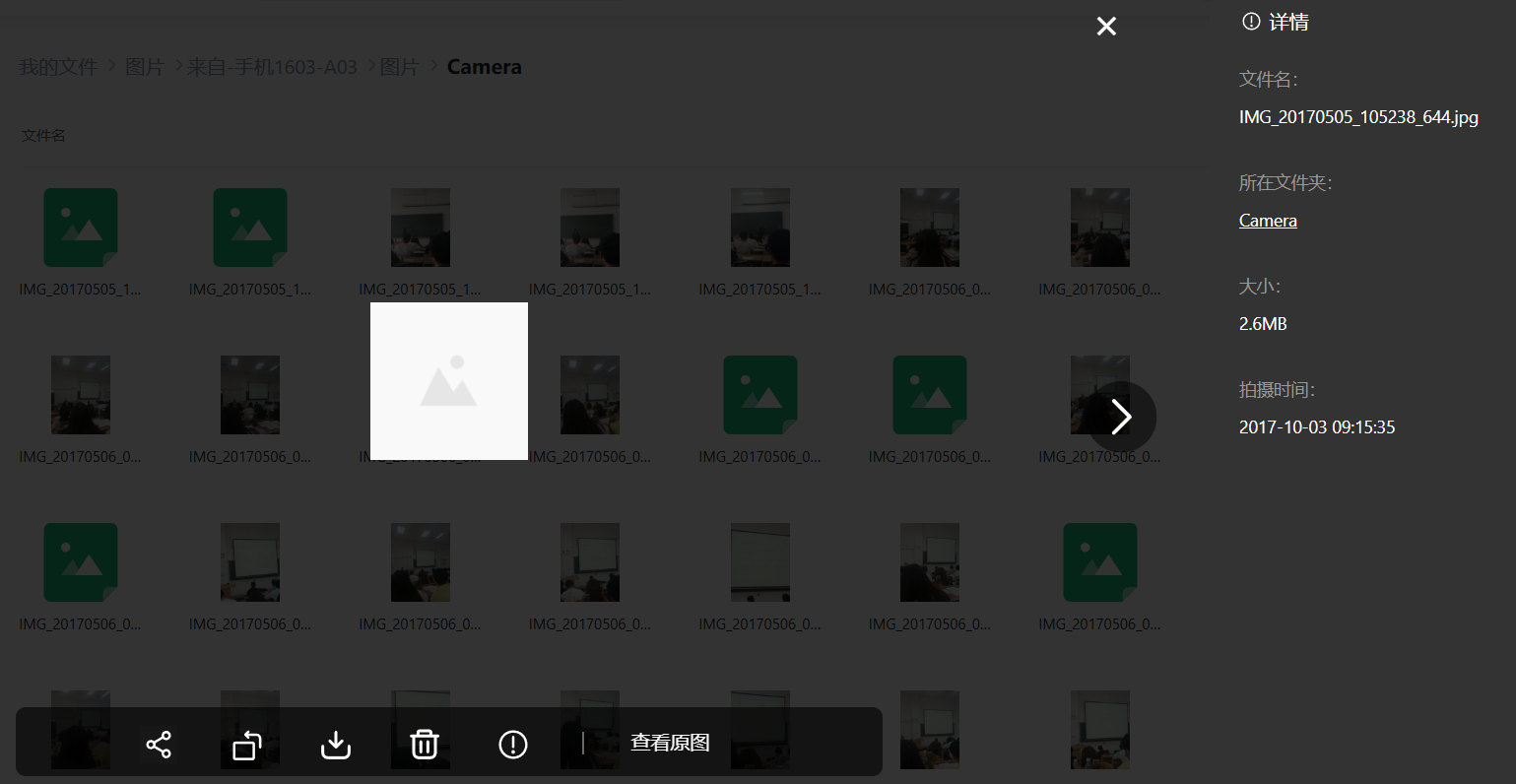Click the 2.6MB size value
Screen dimensions: 1516x784
[x=1263, y=324]
